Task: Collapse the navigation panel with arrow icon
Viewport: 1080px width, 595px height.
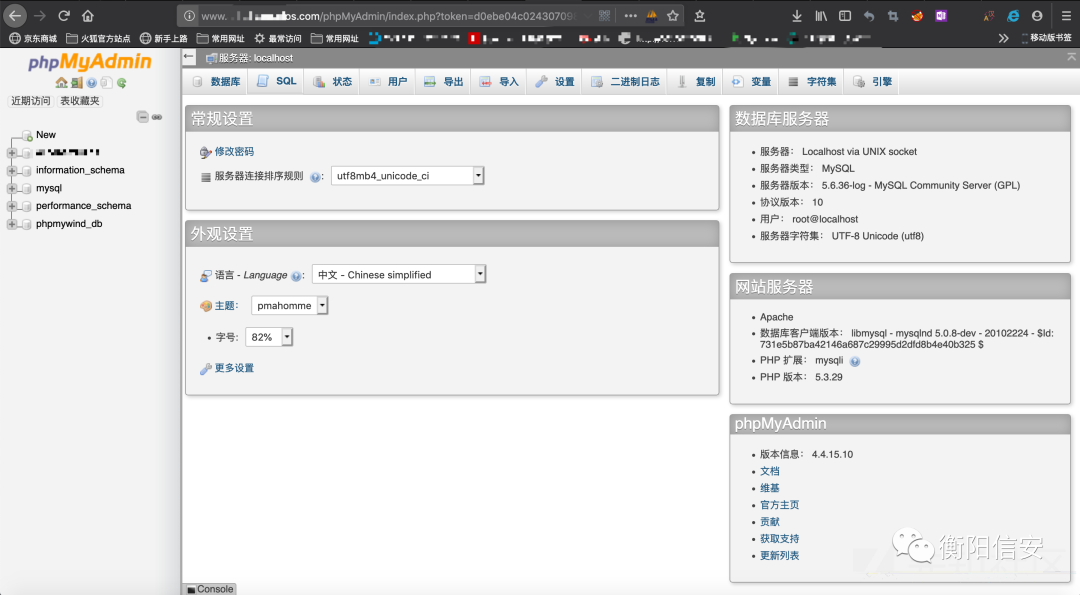Action: pos(189,57)
